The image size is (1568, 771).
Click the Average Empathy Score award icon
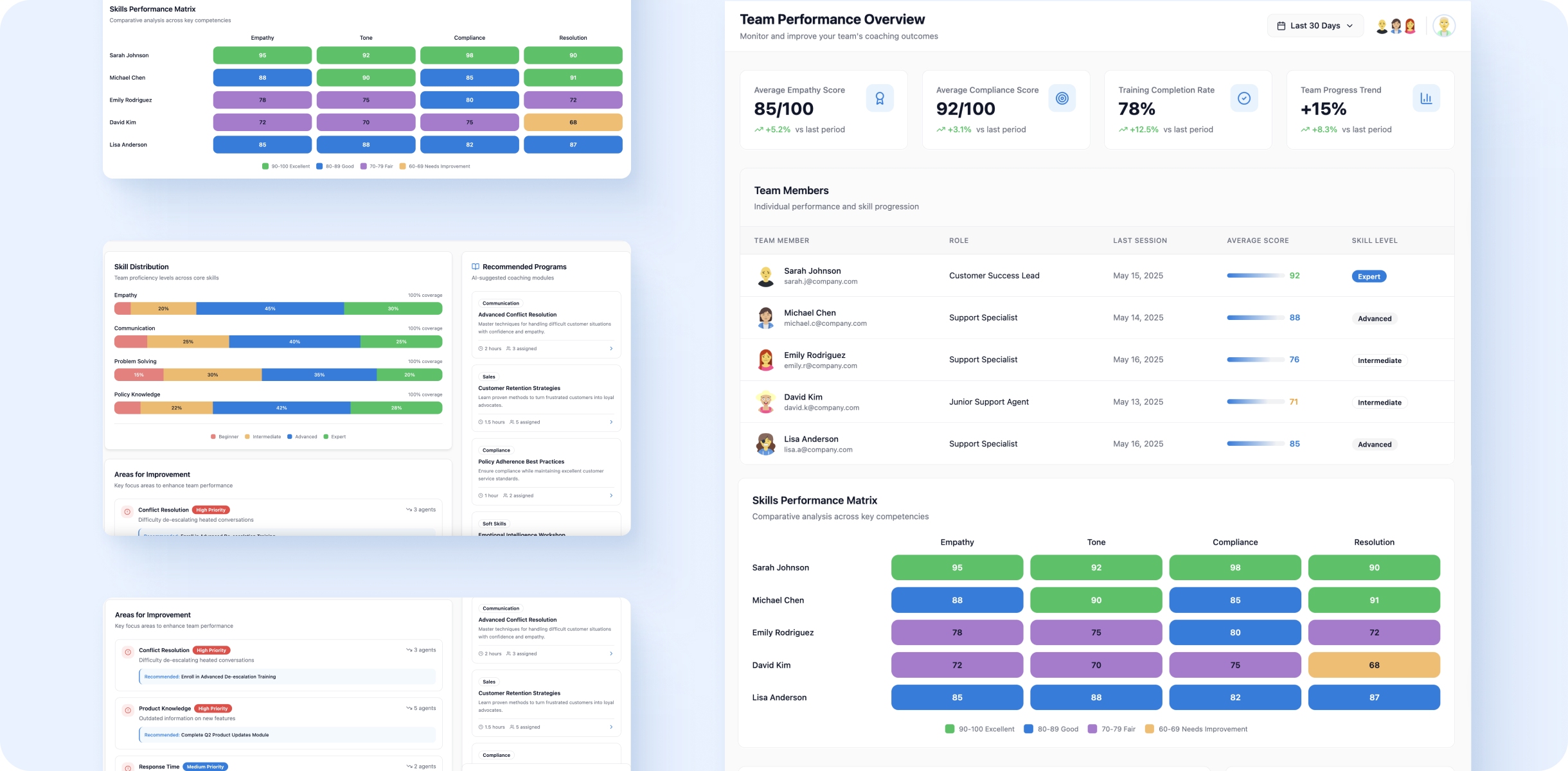(880, 98)
